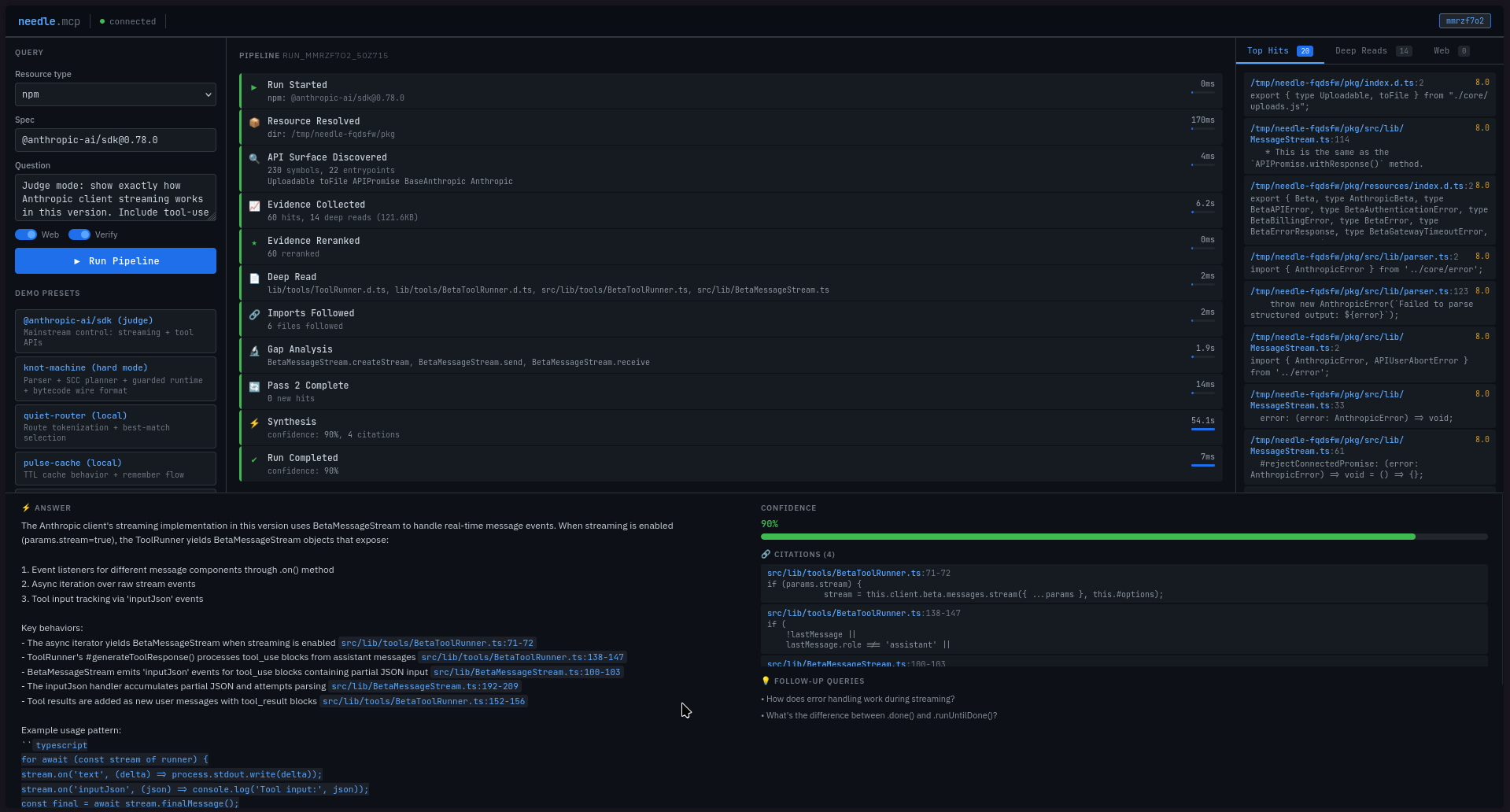Select the Deep Read pipeline step
The height and width of the screenshot is (812, 1510).
pos(731,283)
